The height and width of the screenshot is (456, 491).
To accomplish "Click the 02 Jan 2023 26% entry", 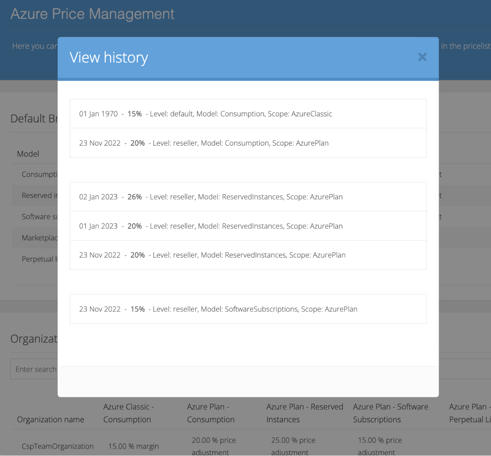I will click(x=248, y=197).
